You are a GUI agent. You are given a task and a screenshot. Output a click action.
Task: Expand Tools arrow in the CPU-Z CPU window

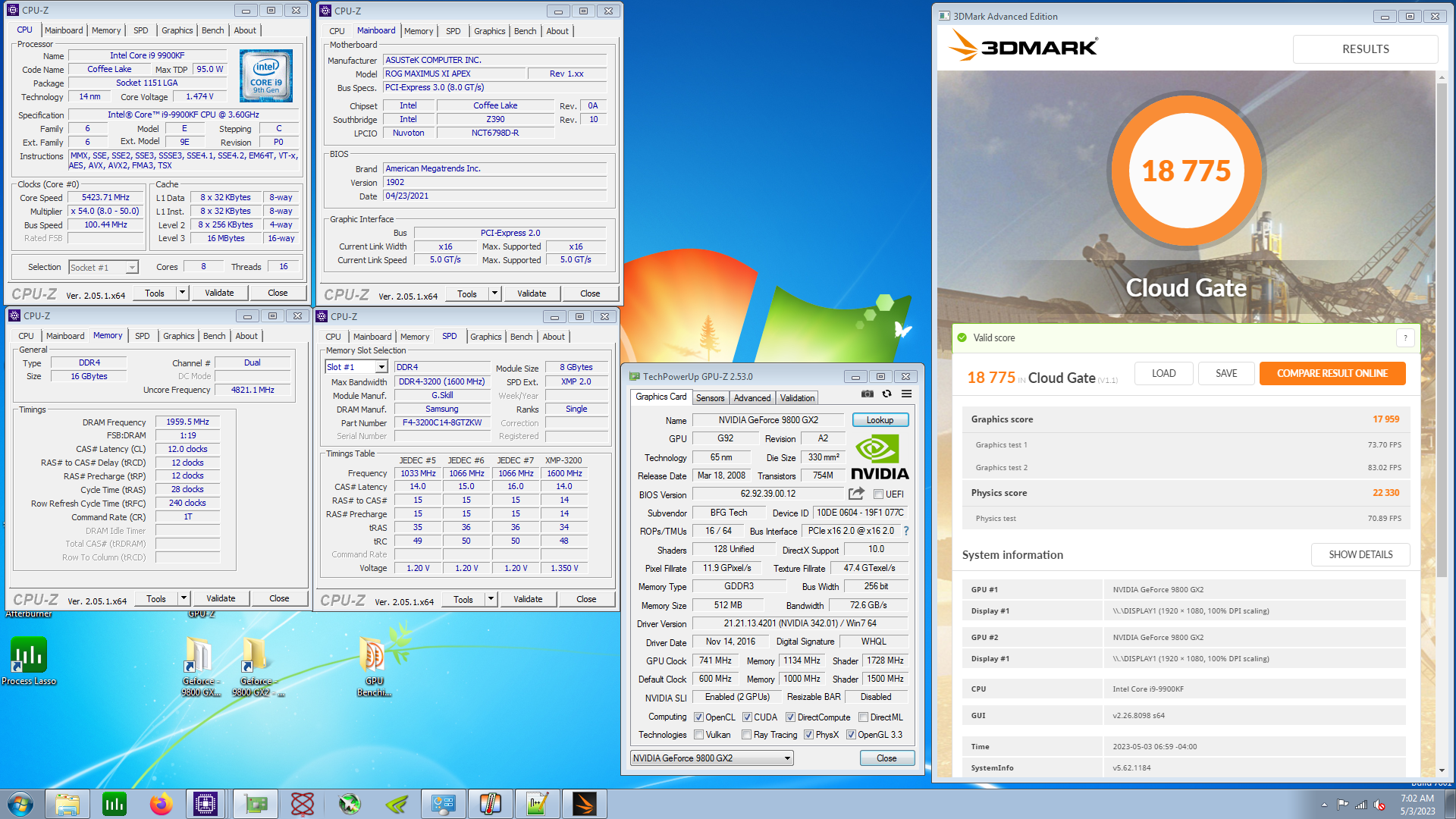tap(182, 293)
